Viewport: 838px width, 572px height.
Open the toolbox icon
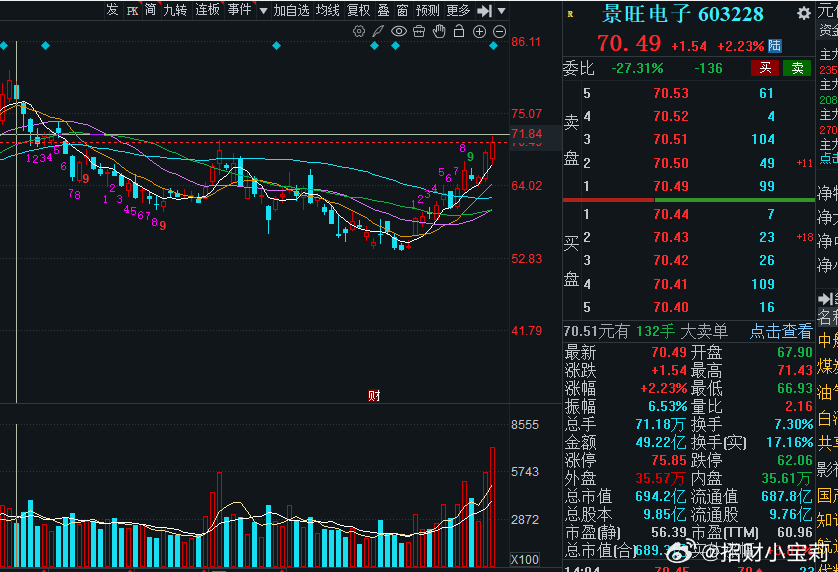click(x=419, y=32)
